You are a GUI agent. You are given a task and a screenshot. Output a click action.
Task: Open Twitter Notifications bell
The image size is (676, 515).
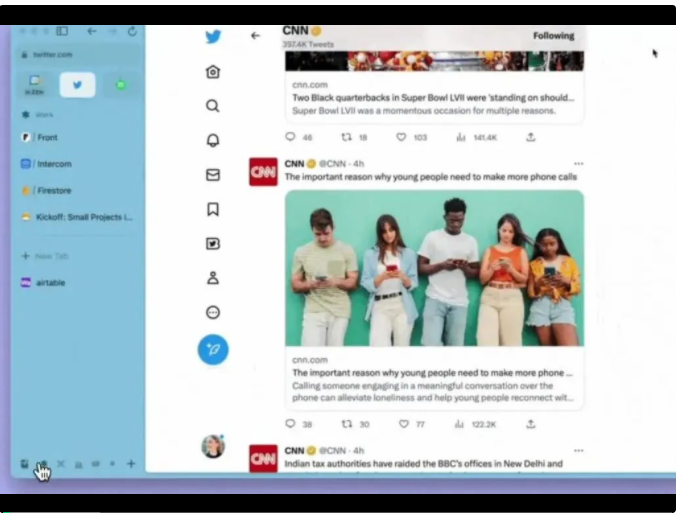[x=213, y=140]
